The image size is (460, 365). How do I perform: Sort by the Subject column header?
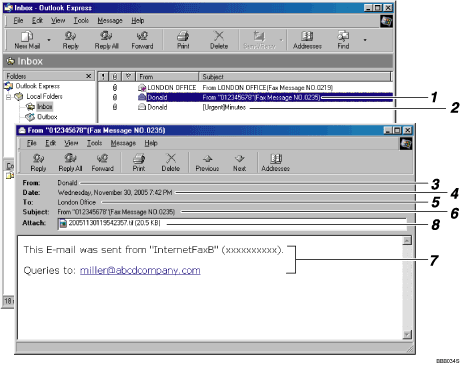[x=294, y=77]
